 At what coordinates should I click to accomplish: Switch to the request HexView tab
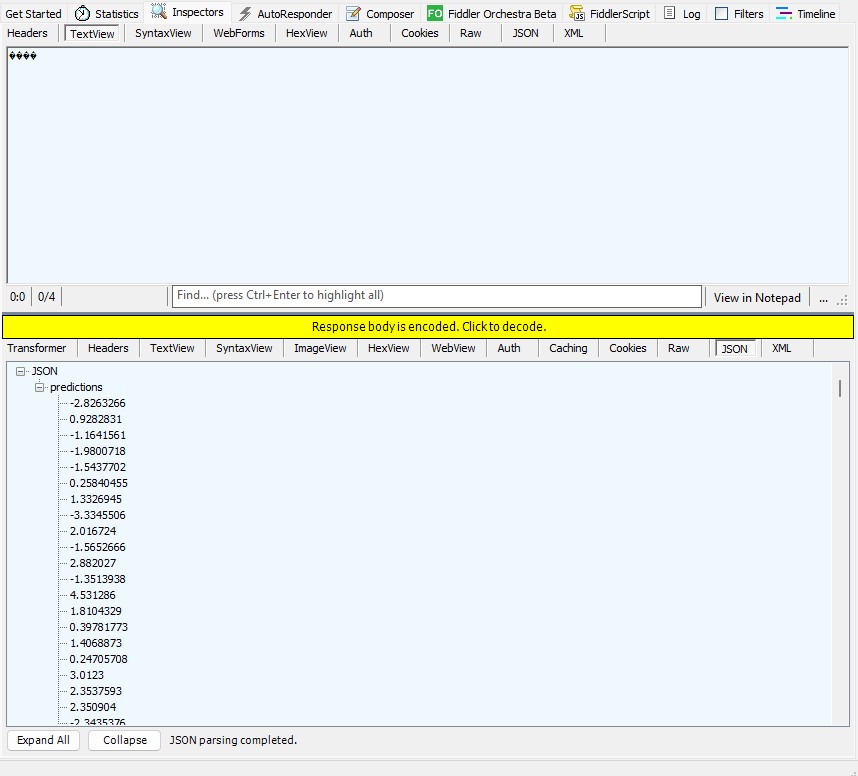[x=306, y=33]
